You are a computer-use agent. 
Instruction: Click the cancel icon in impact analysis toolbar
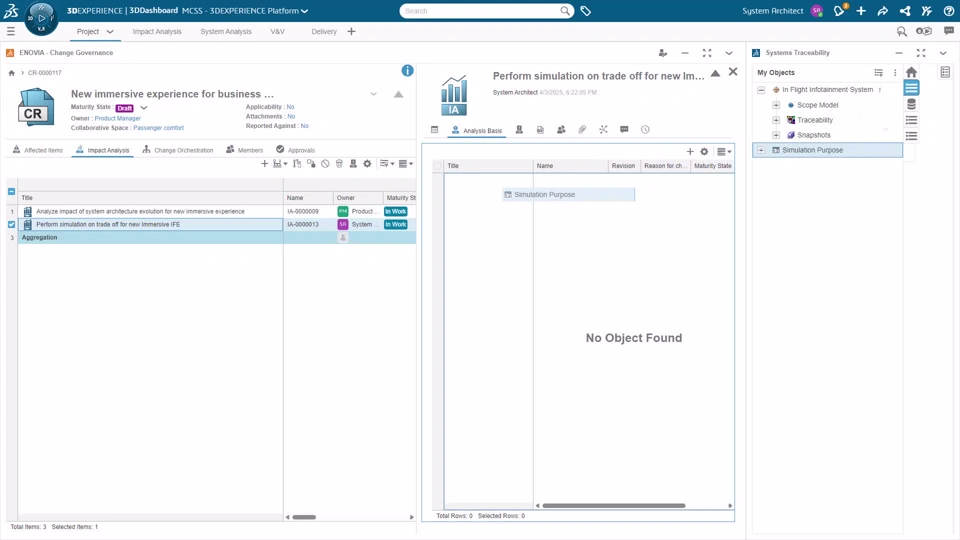click(325, 163)
